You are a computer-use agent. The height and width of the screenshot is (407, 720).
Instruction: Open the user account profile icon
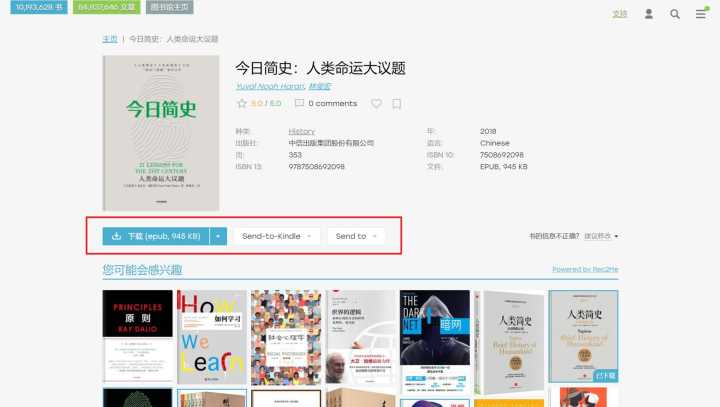point(648,14)
